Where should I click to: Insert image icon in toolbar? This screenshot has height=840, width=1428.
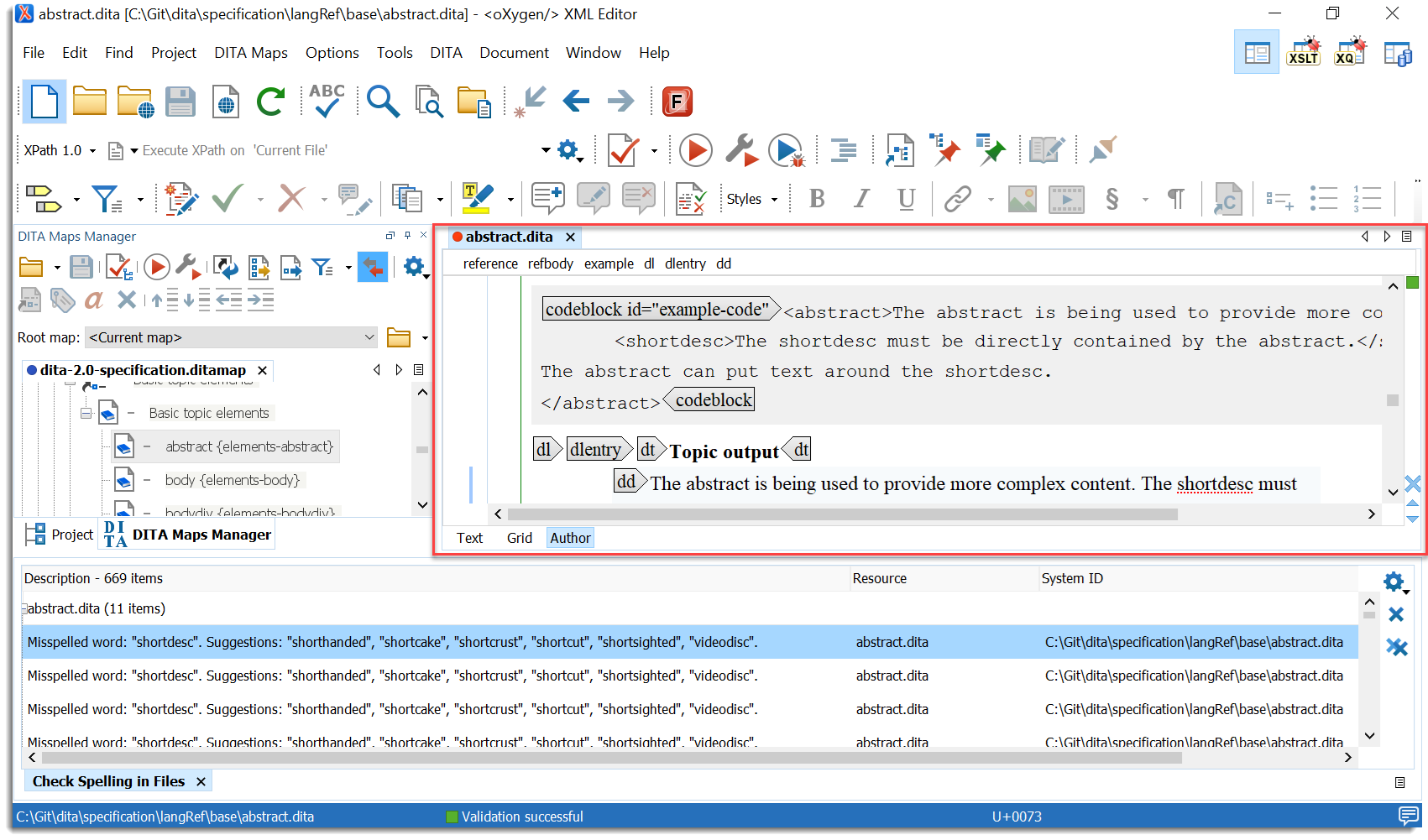pos(1022,200)
